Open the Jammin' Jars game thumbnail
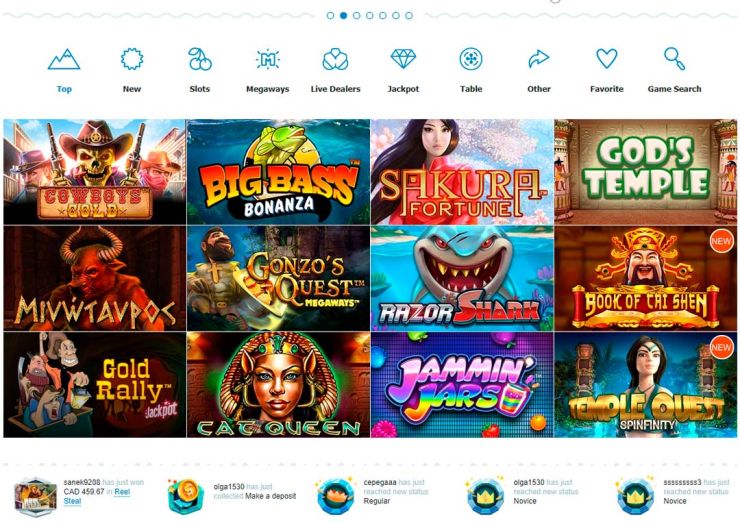The height and width of the screenshot is (522, 740). click(462, 385)
